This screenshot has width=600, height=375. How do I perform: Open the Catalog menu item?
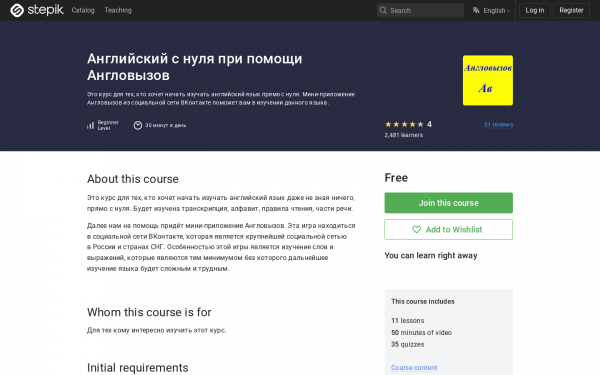(x=83, y=10)
